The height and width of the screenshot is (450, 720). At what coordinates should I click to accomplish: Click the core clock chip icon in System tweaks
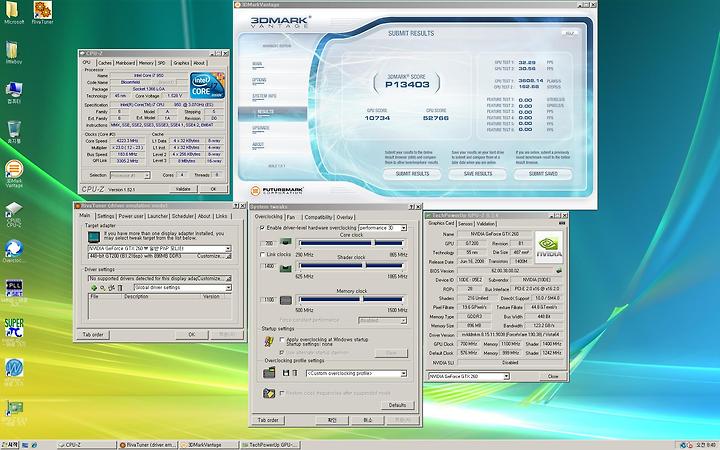tap(286, 242)
